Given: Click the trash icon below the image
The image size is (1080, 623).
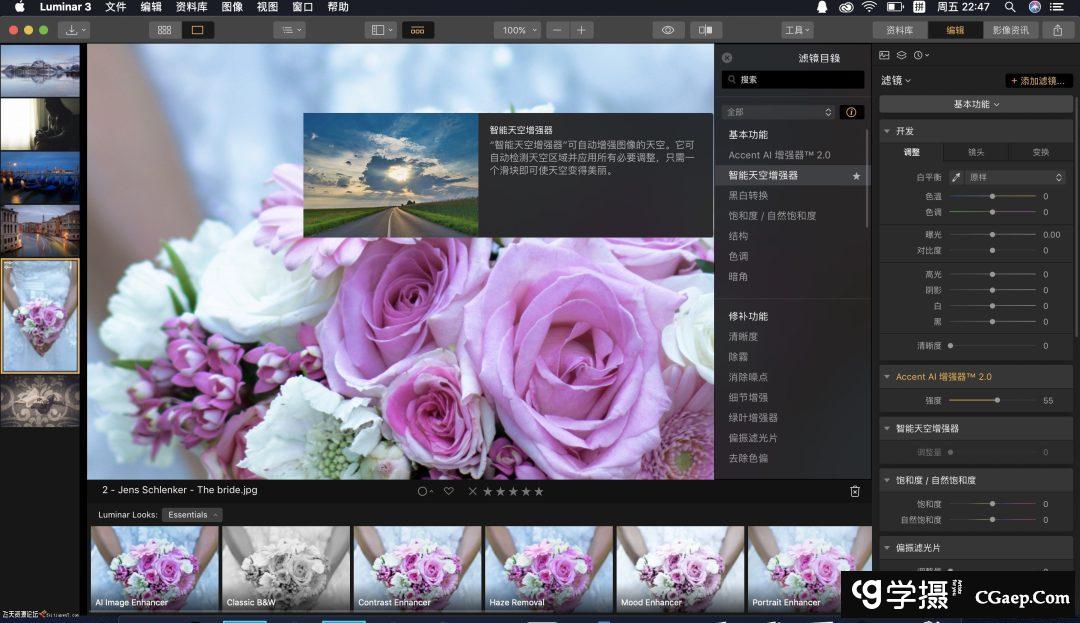Looking at the screenshot, I should click(x=855, y=491).
